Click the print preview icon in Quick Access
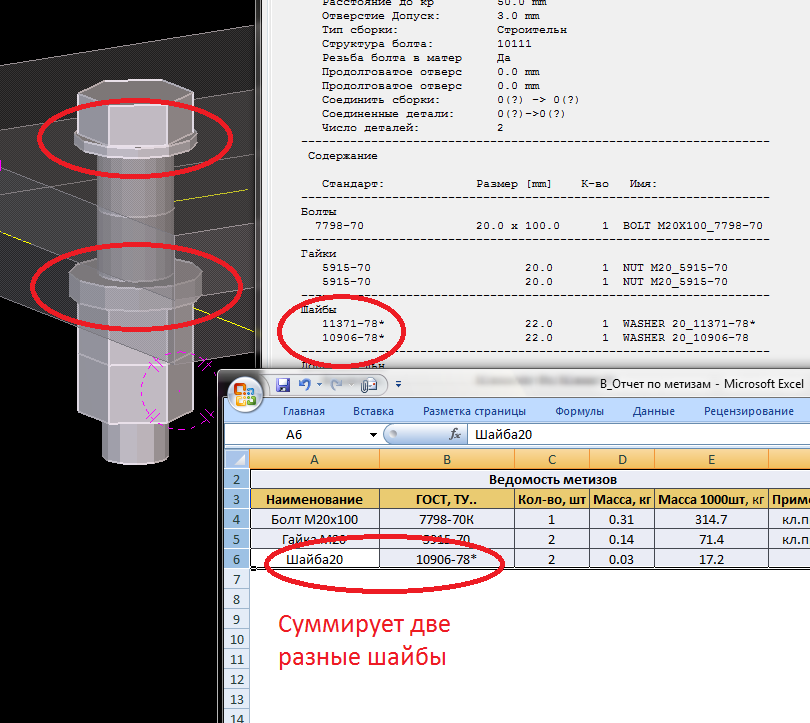The height and width of the screenshot is (723, 810). 370,384
